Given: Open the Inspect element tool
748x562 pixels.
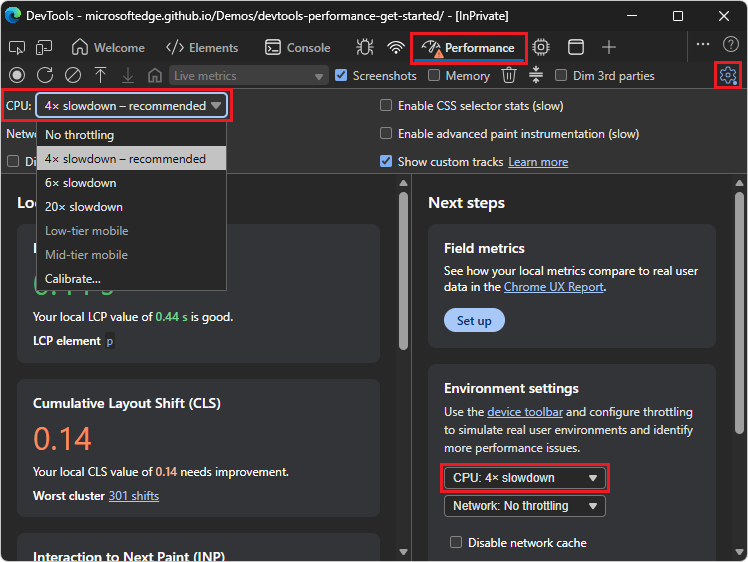Looking at the screenshot, I should pyautogui.click(x=16, y=47).
